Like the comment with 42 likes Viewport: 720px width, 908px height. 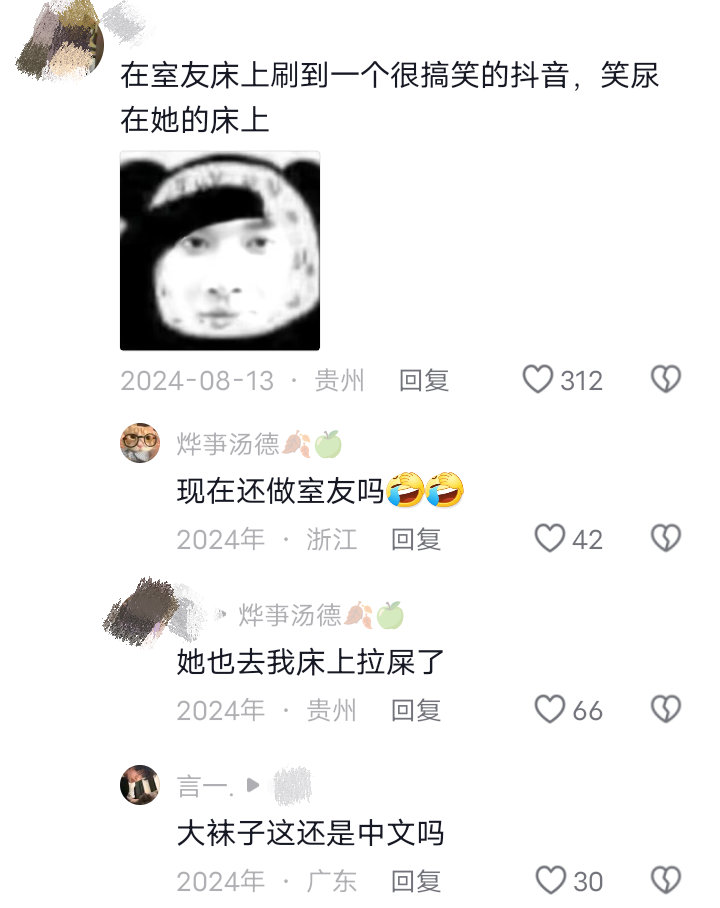(549, 538)
